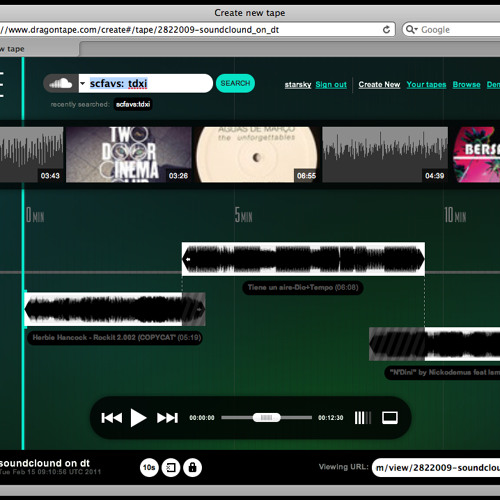Select recently searched scfavs:tdxi tag
500x500 pixels.
point(133,104)
